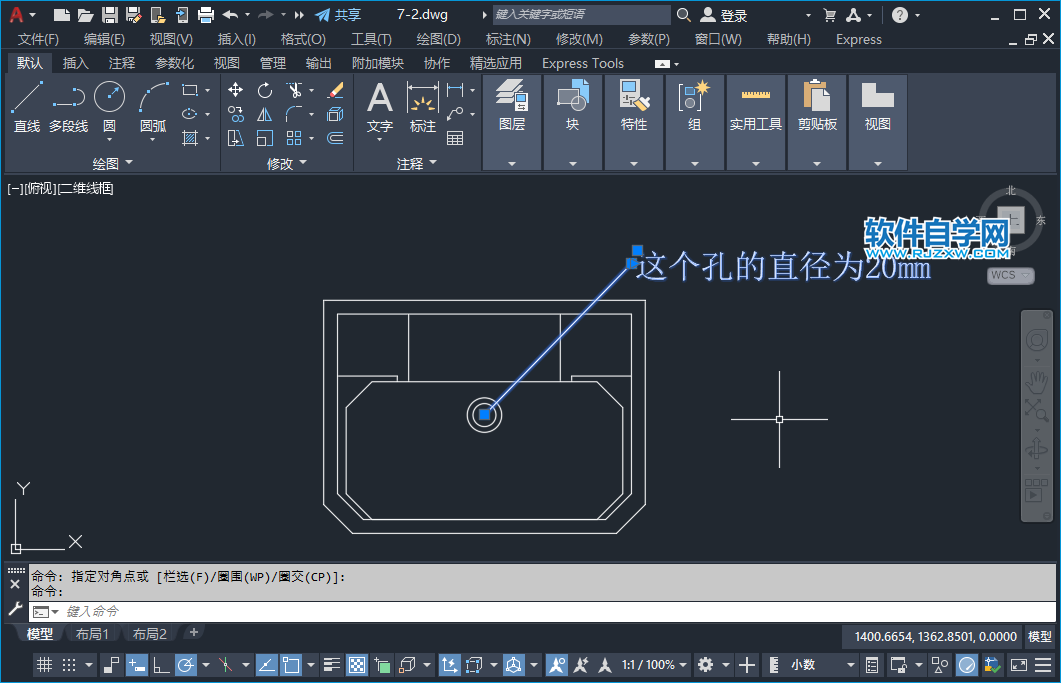Viewport: 1061px width, 683px height.
Task: Toggle Ortho mode in status bar
Action: pos(160,665)
